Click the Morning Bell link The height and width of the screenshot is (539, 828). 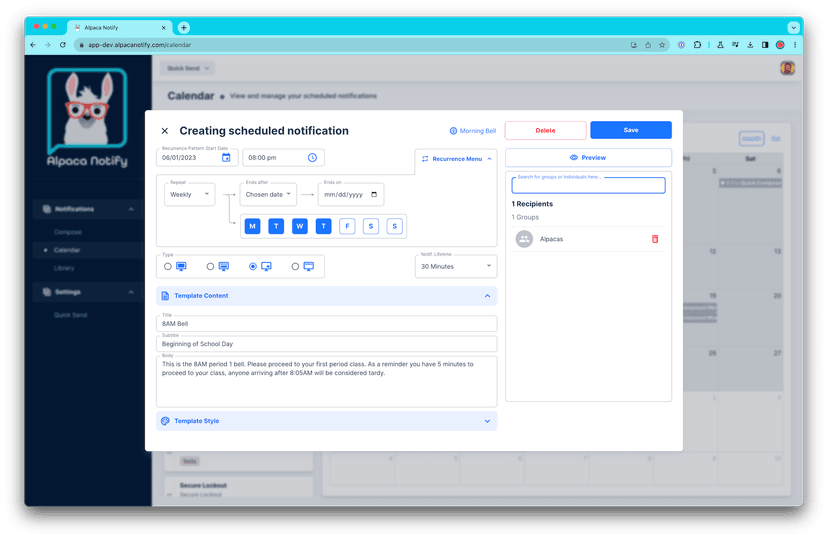click(477, 131)
